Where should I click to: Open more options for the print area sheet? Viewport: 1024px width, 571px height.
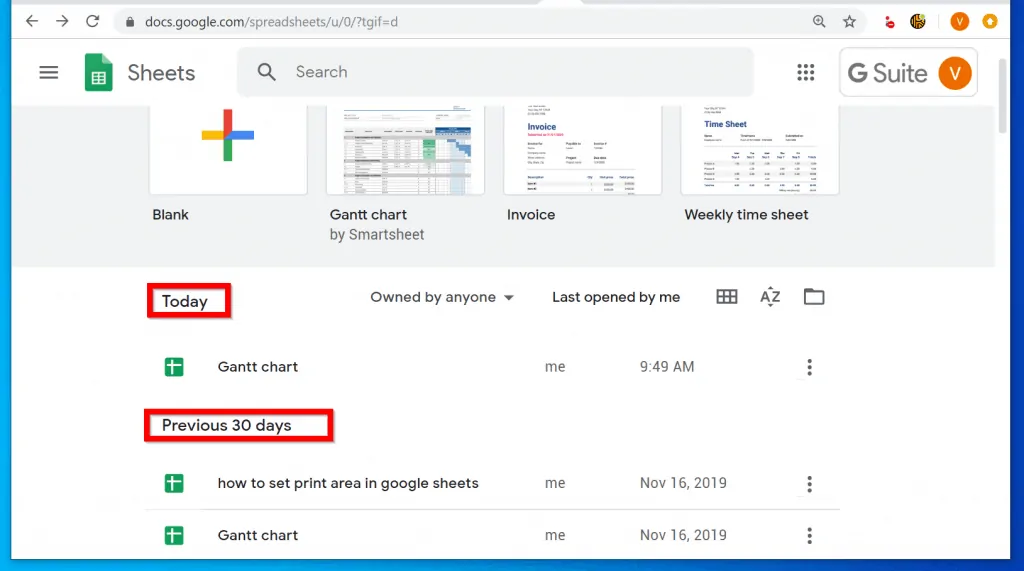point(809,484)
